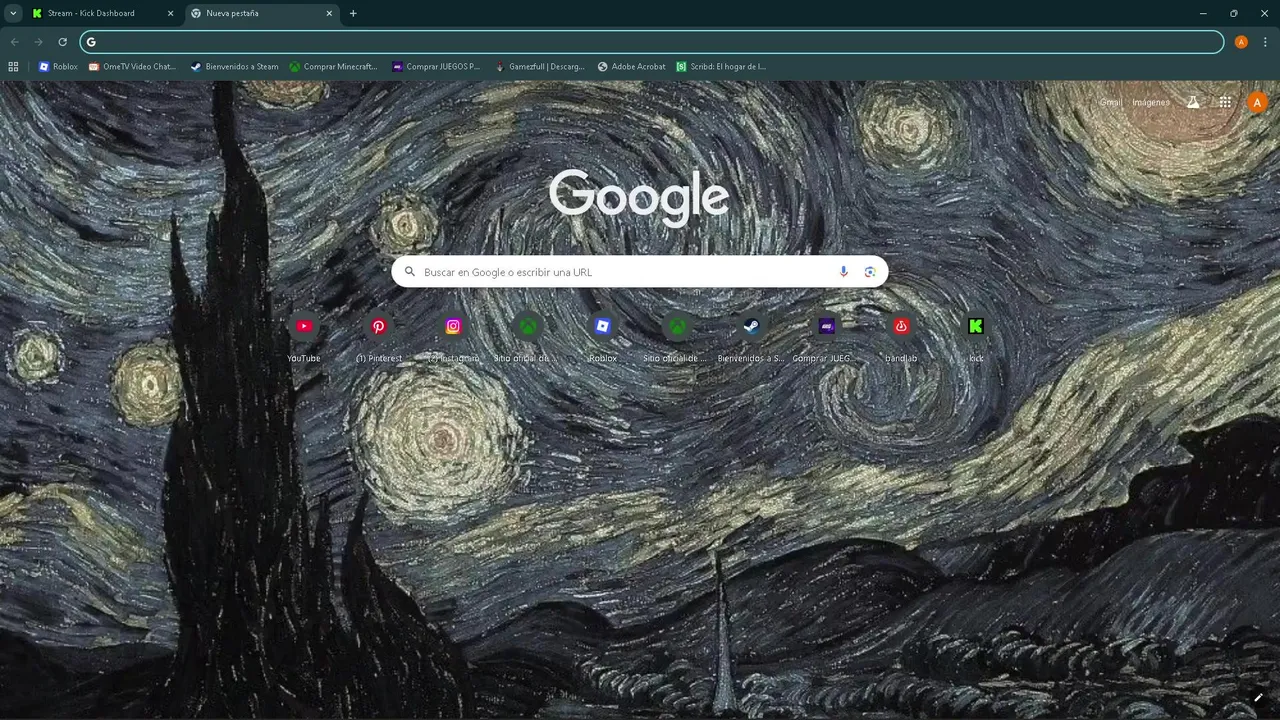Click the Google logo
The height and width of the screenshot is (720, 1280).
pyautogui.click(x=639, y=198)
